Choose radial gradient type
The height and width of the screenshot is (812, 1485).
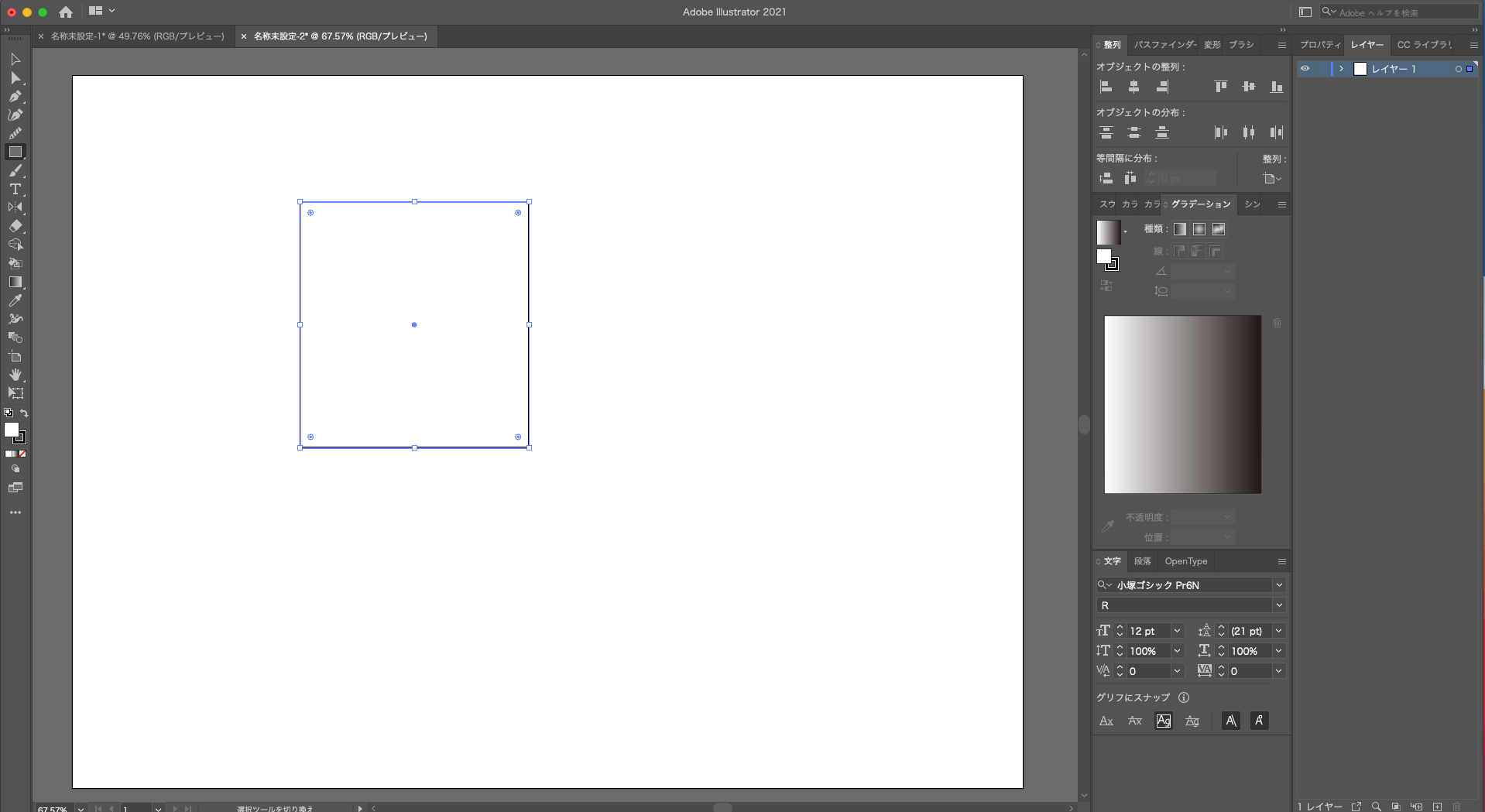coord(1199,229)
